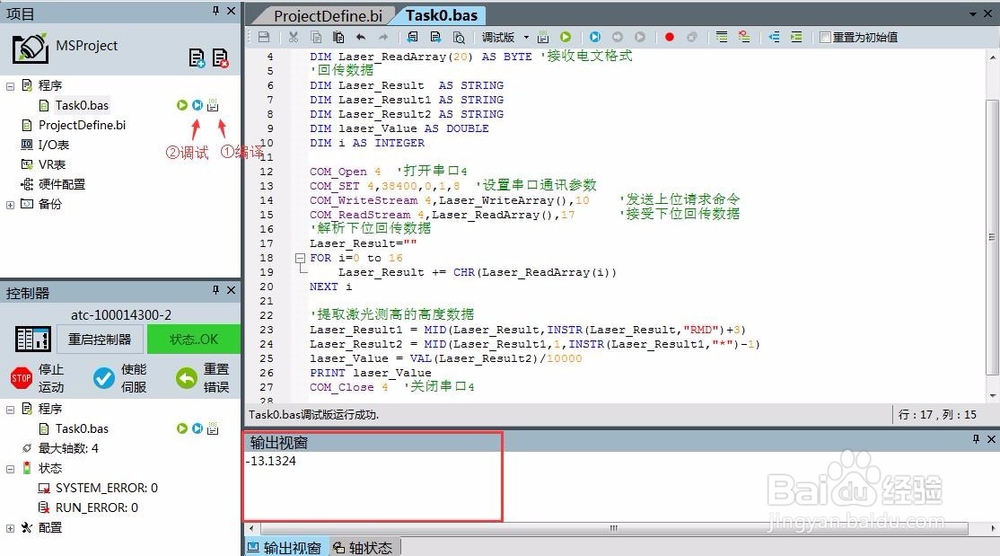Click the blue debug step icon in toolbar
The height and width of the screenshot is (556, 1000).
tap(595, 37)
